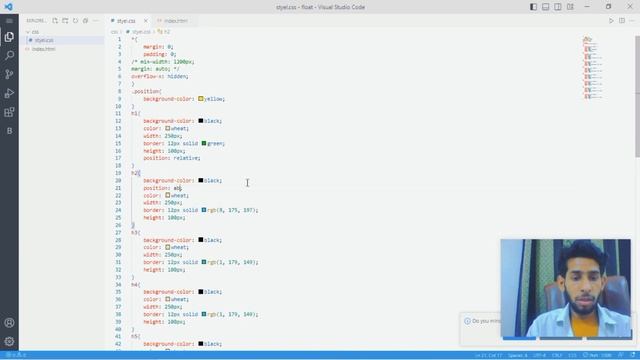Open Explorer more actions ellipsis
The height and width of the screenshot is (360, 640).
(x=96, y=20)
